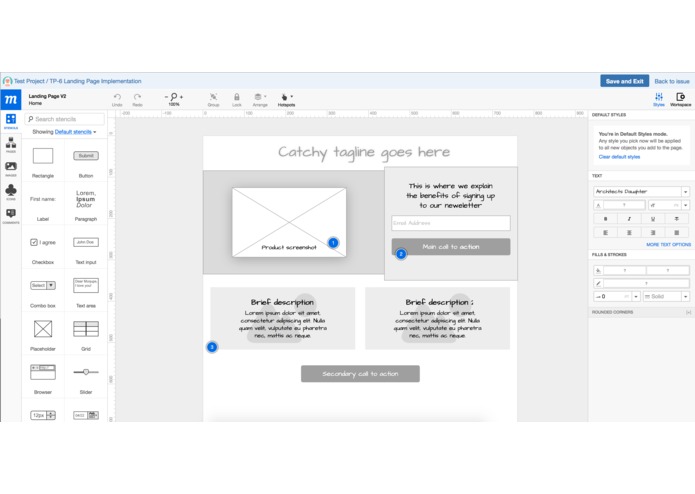Expand the Default stencils dropdown
Image resolution: width=695 pixels, height=494 pixels.
point(75,132)
